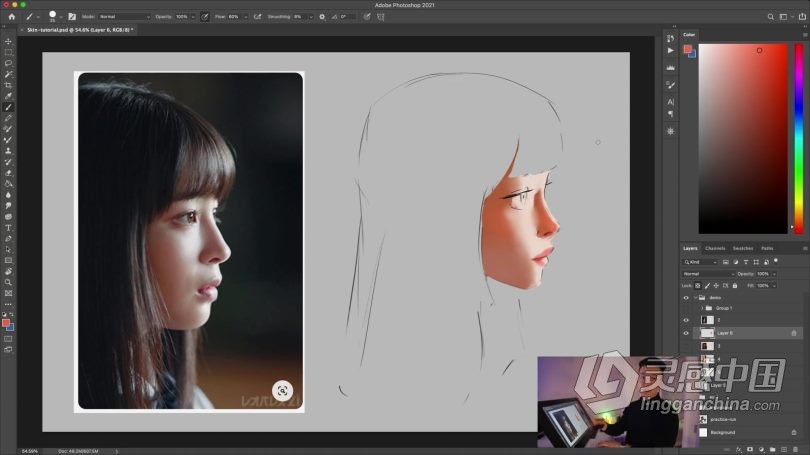Select the Crop tool
Viewport: 810px width, 455px height.
pyautogui.click(x=8, y=85)
